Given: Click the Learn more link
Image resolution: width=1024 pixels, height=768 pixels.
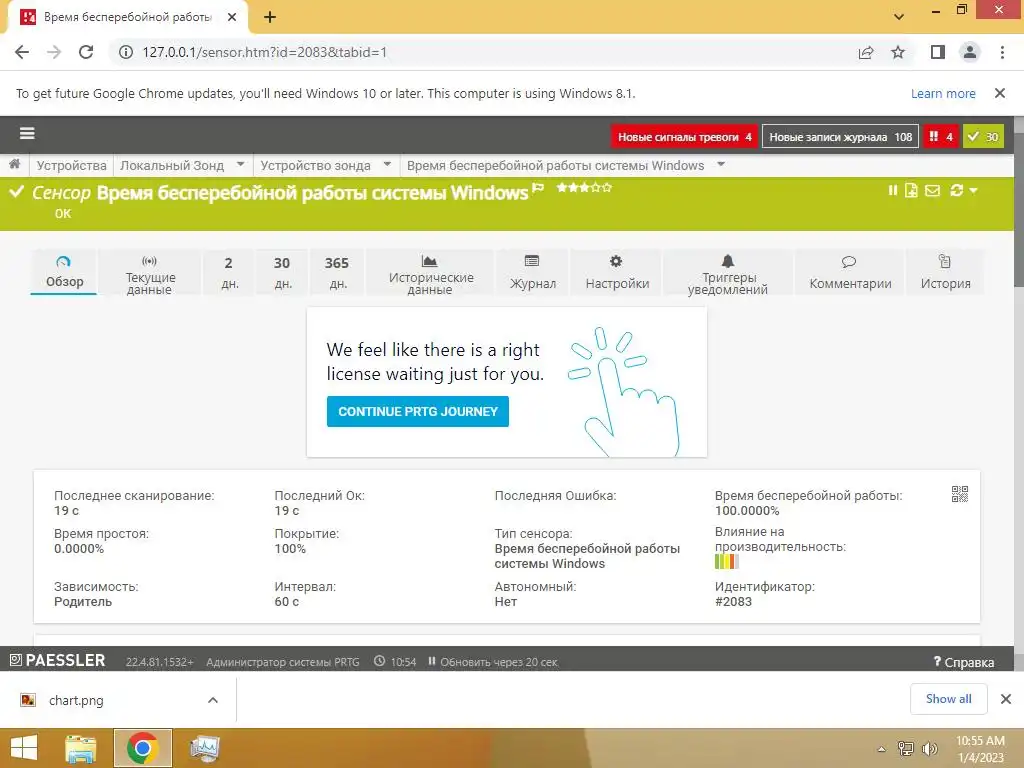Looking at the screenshot, I should (x=943, y=93).
